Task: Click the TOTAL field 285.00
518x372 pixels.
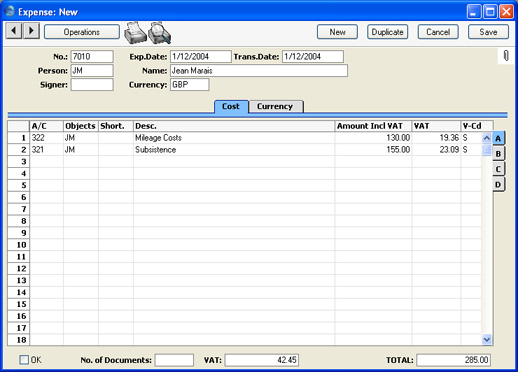Action: point(454,360)
